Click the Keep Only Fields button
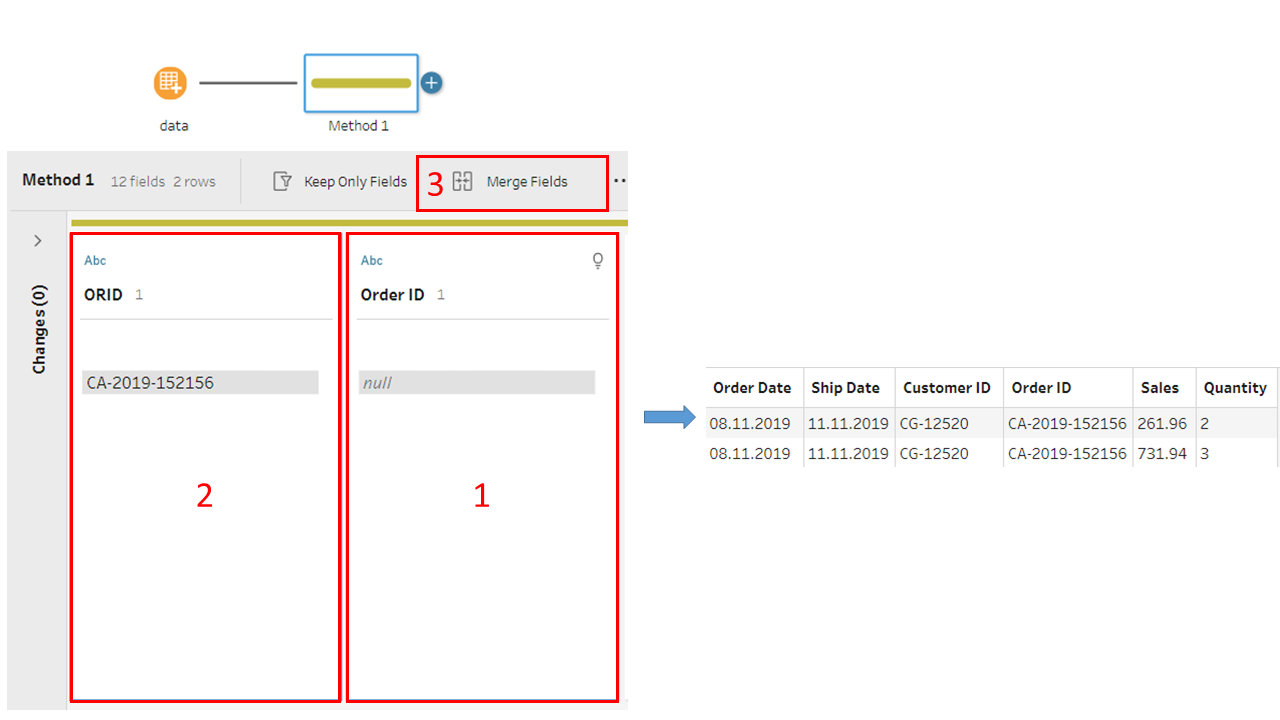Screen dimensions: 1280x720 click(340, 182)
